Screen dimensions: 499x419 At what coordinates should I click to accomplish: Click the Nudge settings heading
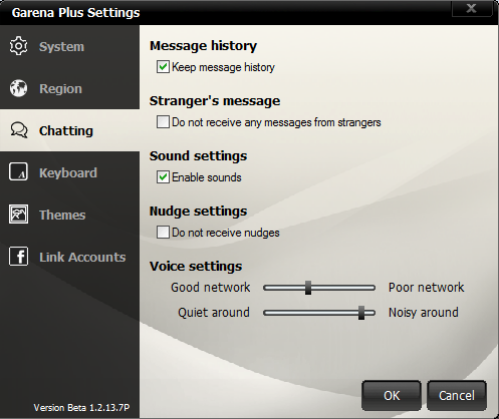pyautogui.click(x=198, y=211)
